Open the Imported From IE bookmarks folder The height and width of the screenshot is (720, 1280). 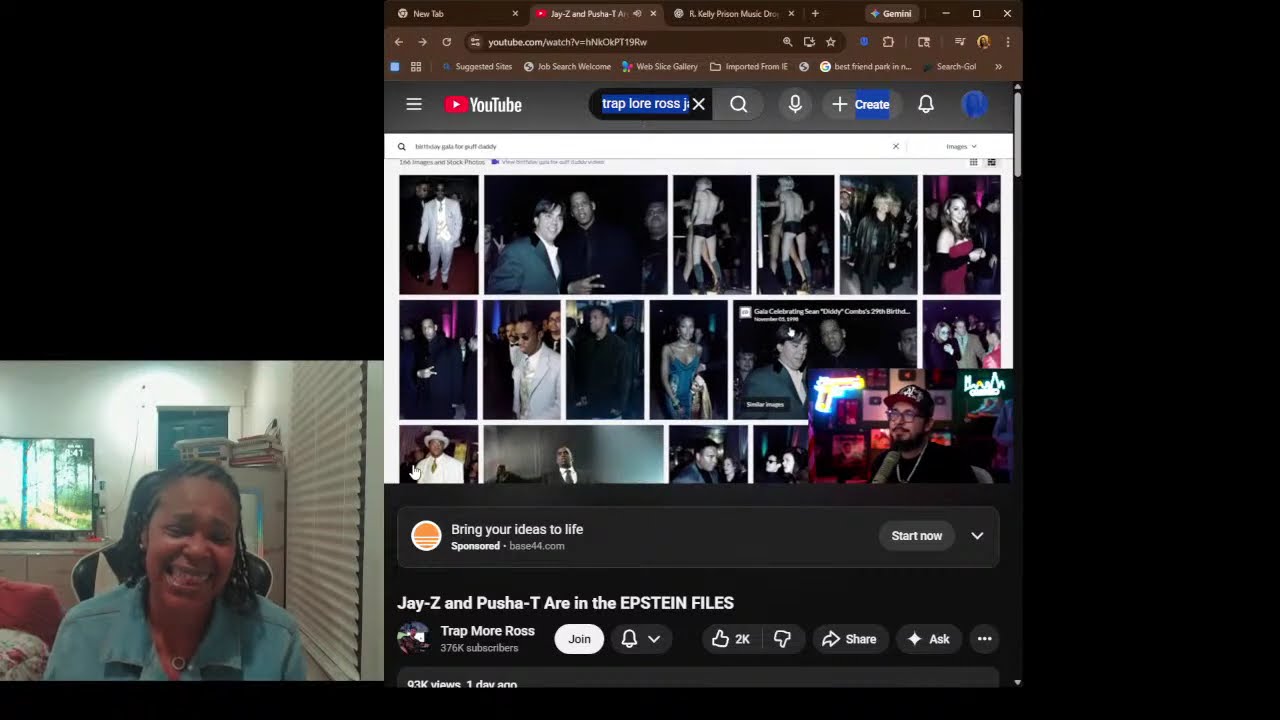[x=749, y=67]
